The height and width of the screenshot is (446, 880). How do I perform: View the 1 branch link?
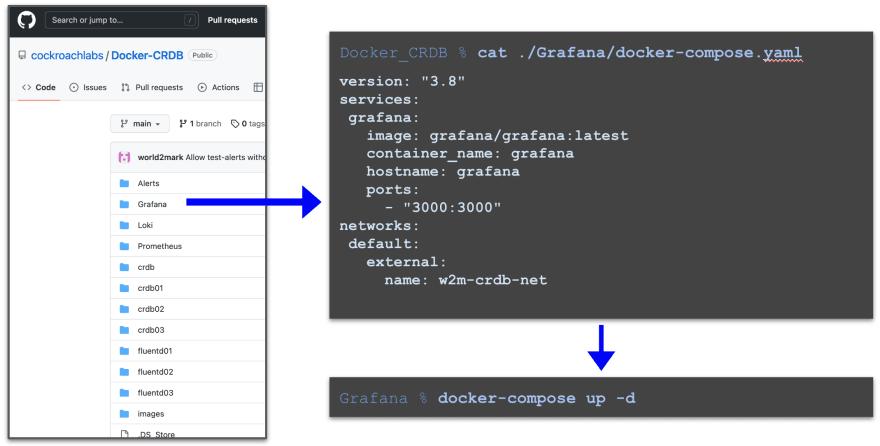tap(200, 123)
